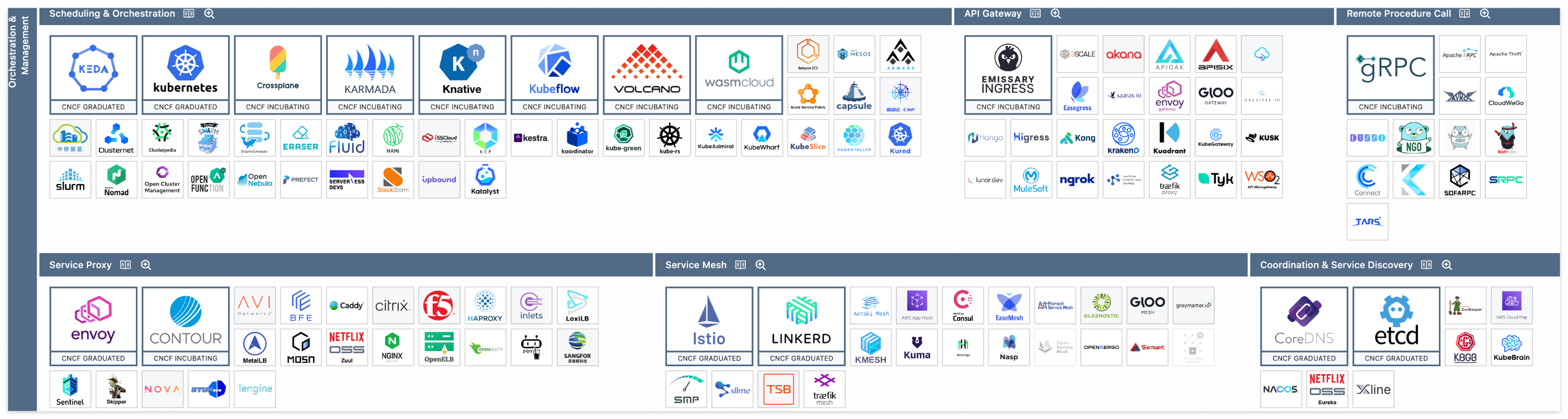The height and width of the screenshot is (419, 1568).
Task: Open the KubeBrain tile
Action: click(1512, 348)
